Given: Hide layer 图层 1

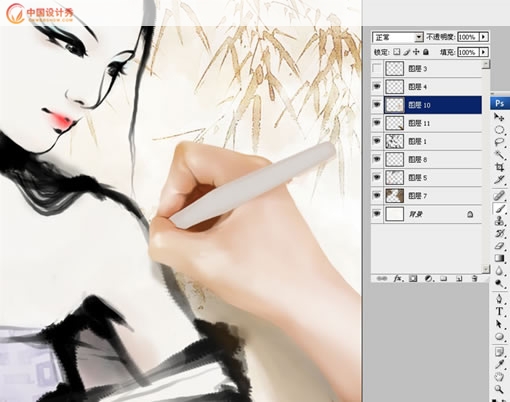Looking at the screenshot, I should pos(377,141).
